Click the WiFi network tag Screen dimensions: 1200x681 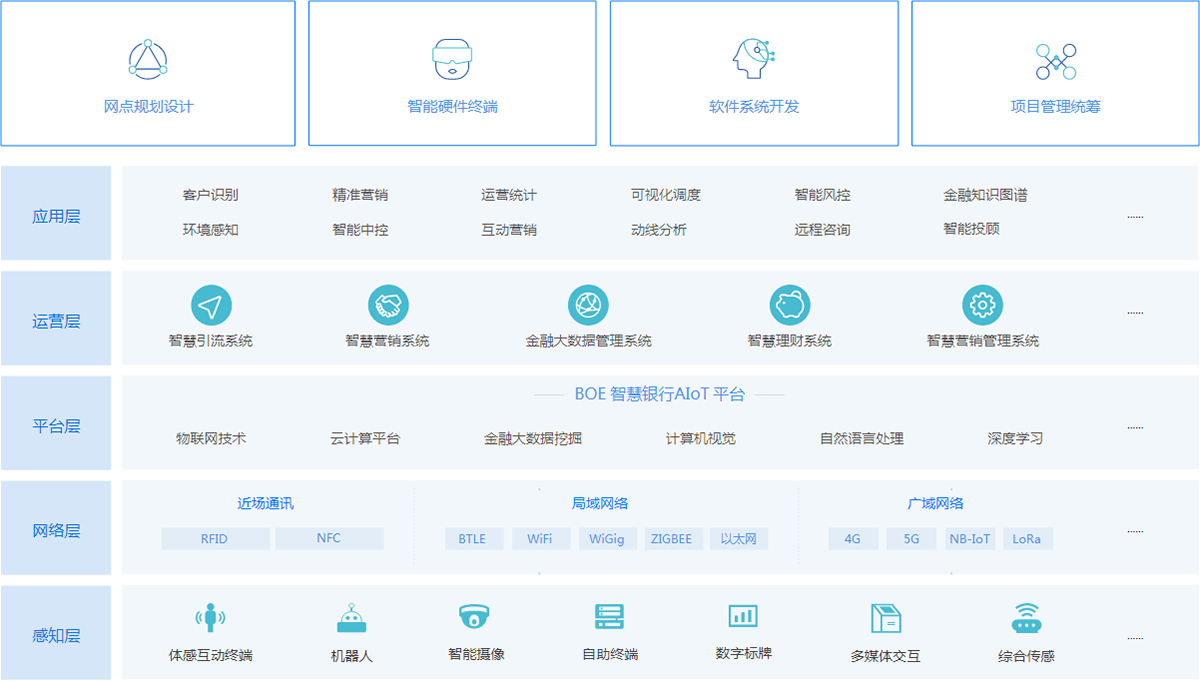tap(541, 539)
